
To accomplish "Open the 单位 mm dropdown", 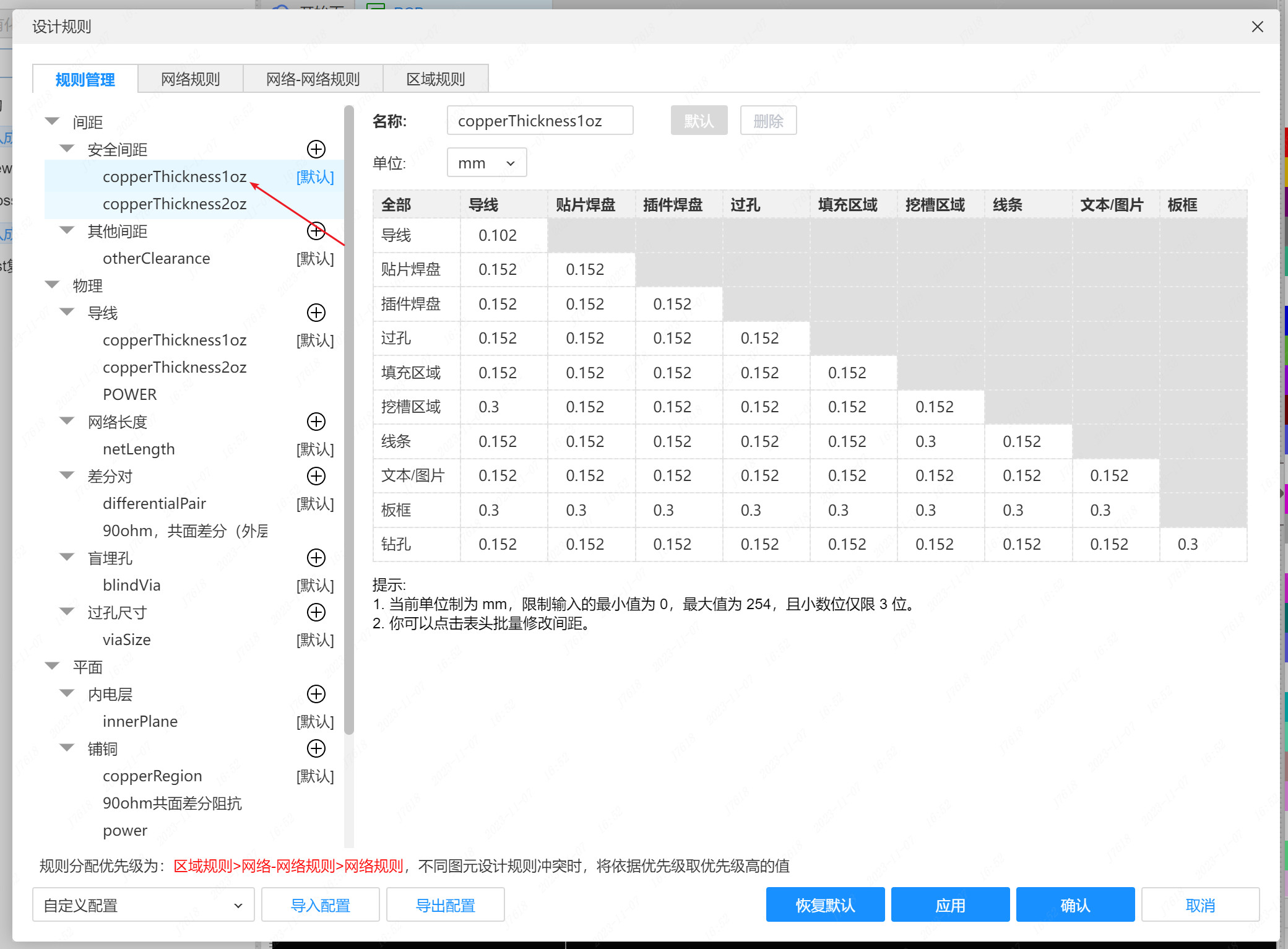I will [x=486, y=163].
